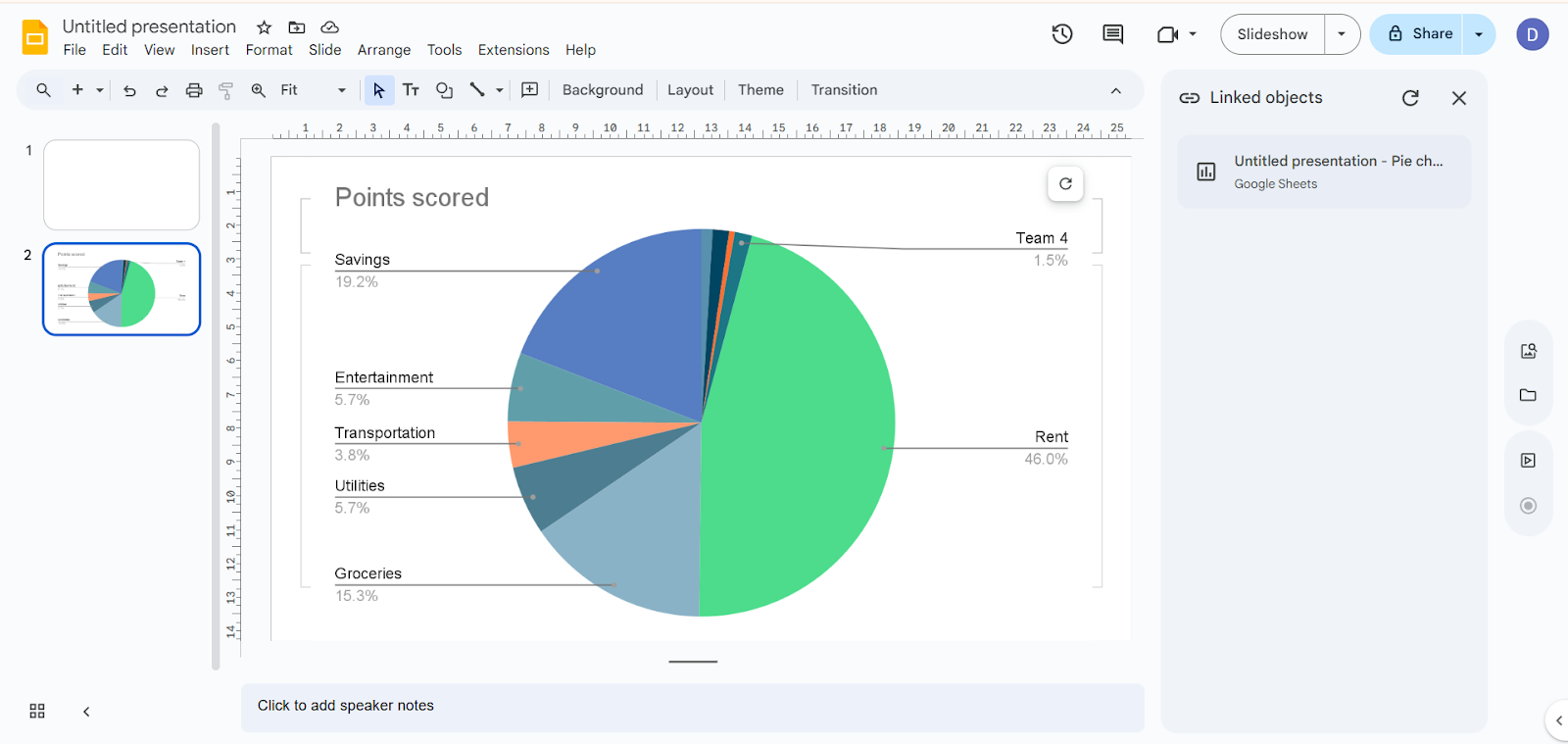Hide the filmstrip with arrow

pyautogui.click(x=86, y=712)
